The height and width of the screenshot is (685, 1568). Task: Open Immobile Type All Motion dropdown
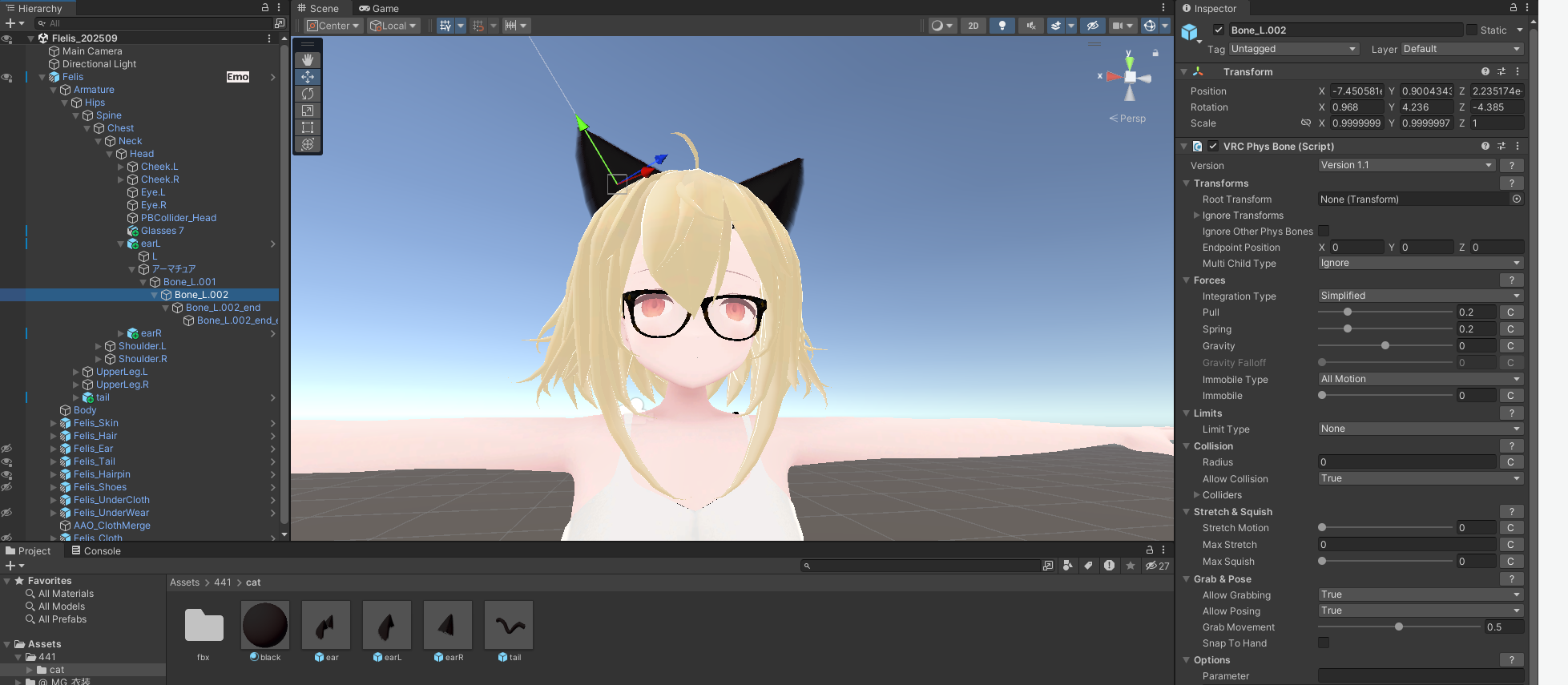(1421, 380)
